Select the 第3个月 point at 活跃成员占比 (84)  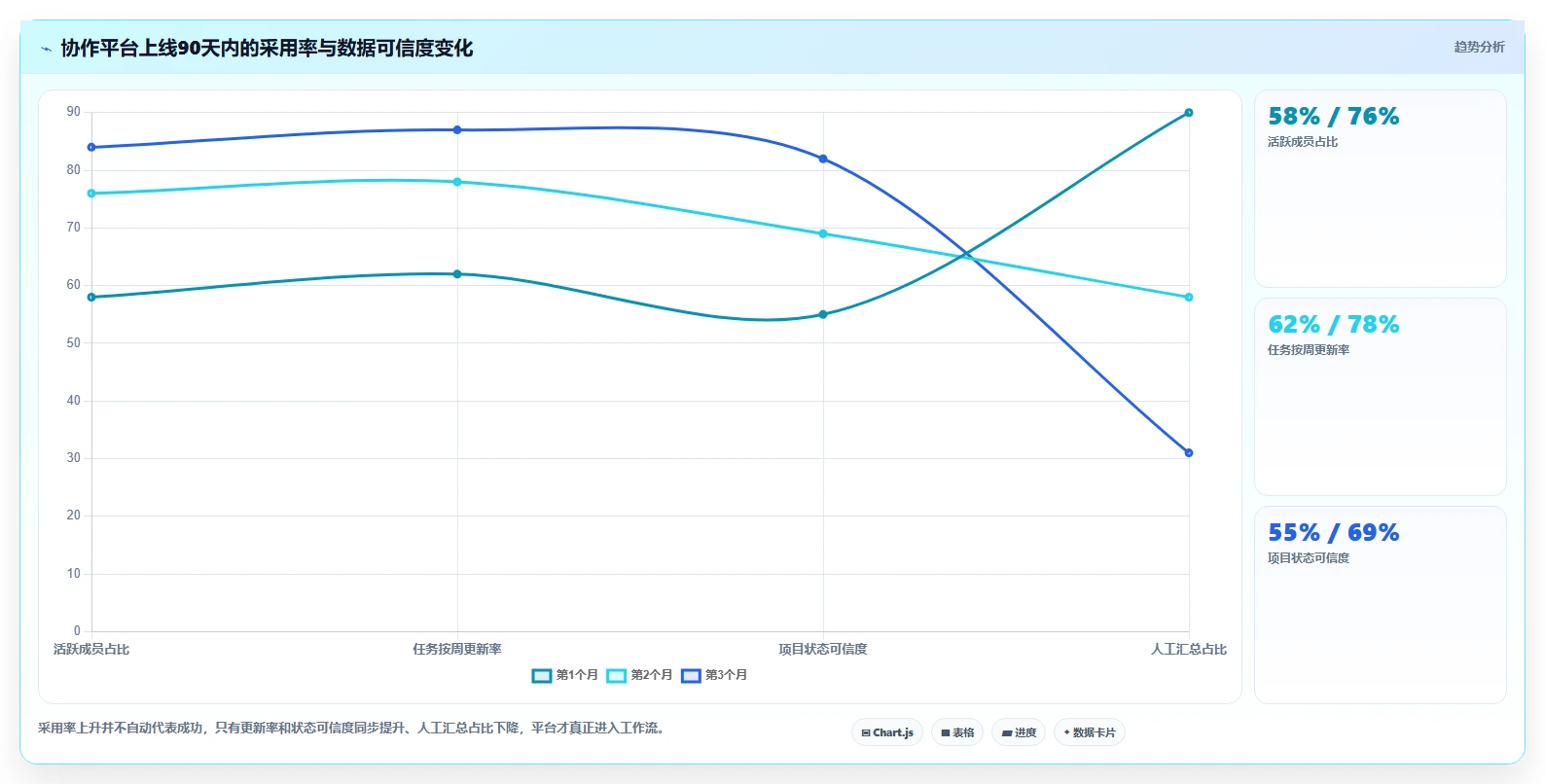point(91,148)
